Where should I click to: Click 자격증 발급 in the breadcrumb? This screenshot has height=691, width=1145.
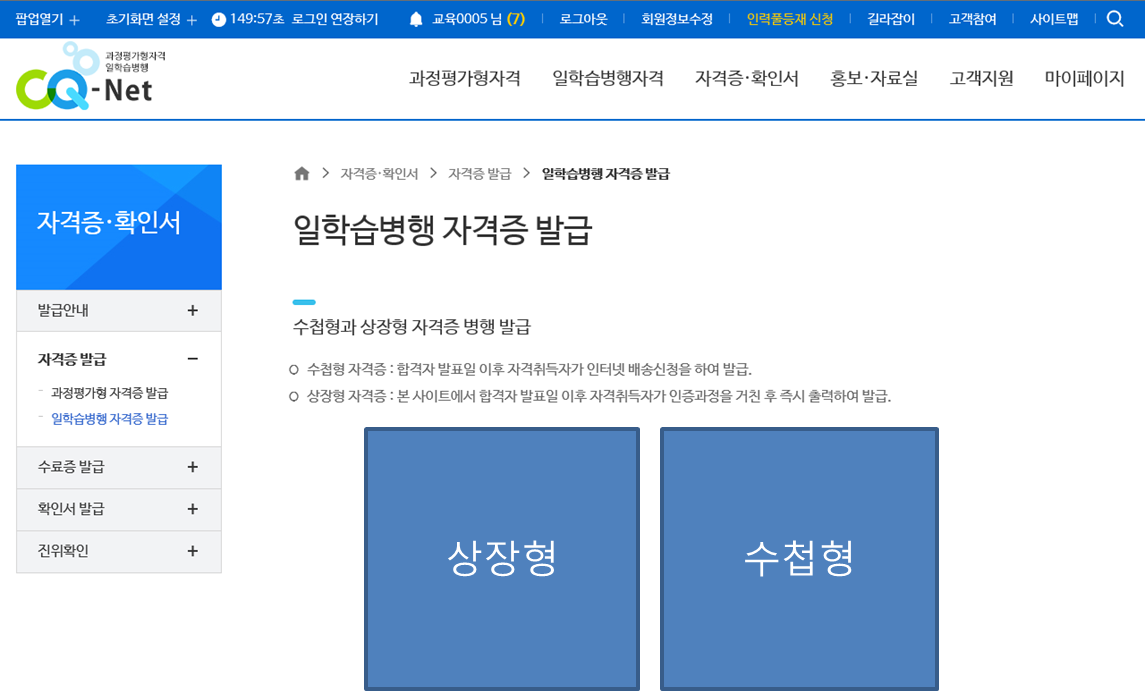[479, 174]
